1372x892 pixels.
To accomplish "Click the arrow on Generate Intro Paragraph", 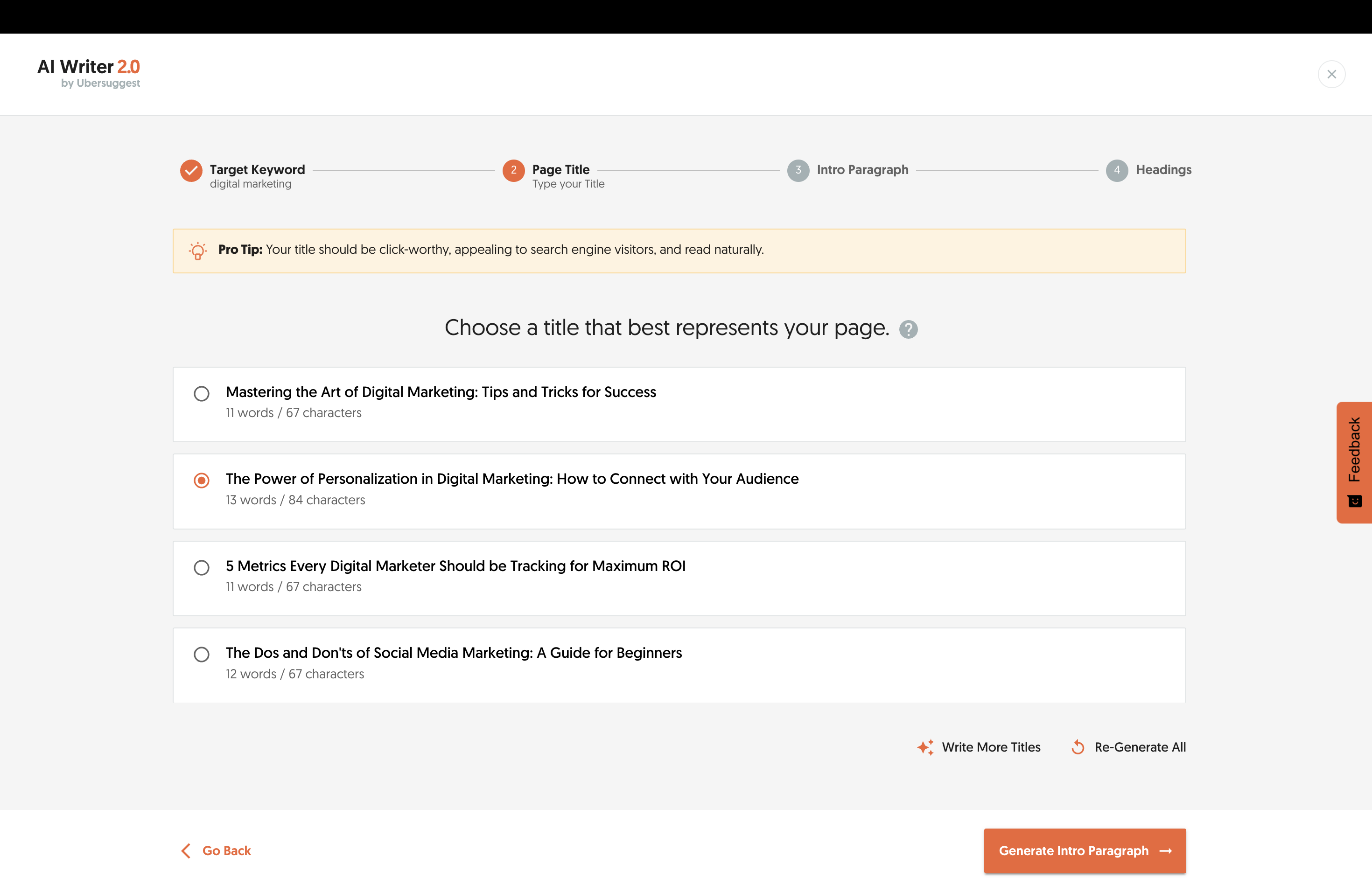I will tap(1165, 850).
